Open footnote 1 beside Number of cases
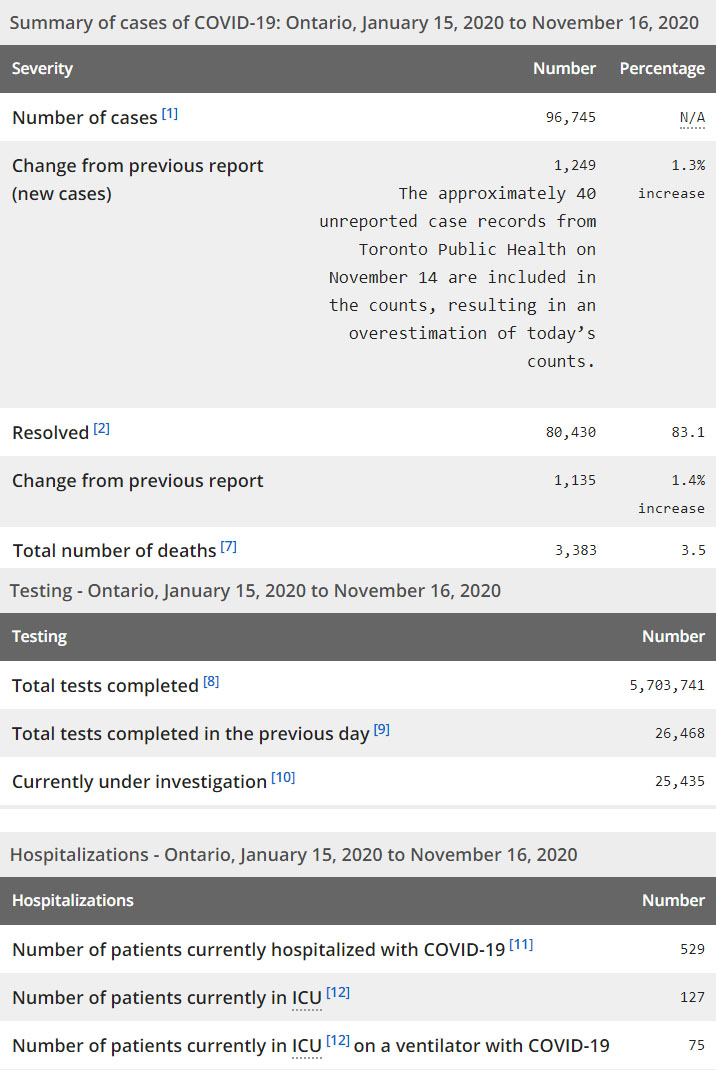The height and width of the screenshot is (1070, 716). click(170, 114)
